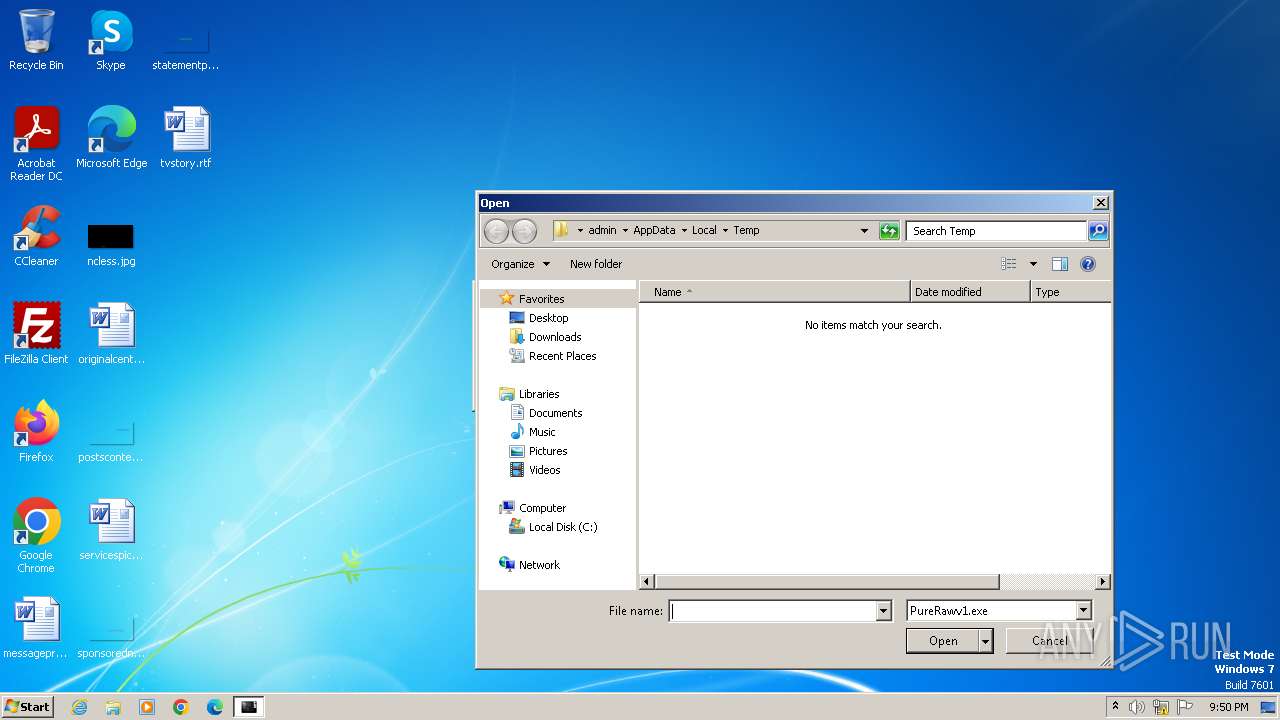Open FileZilla Client shortcut
This screenshot has height=720, width=1280.
tap(36, 334)
